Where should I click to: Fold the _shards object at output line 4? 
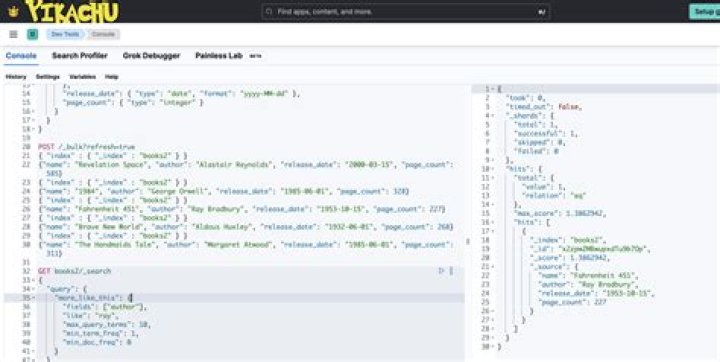pyautogui.click(x=493, y=116)
